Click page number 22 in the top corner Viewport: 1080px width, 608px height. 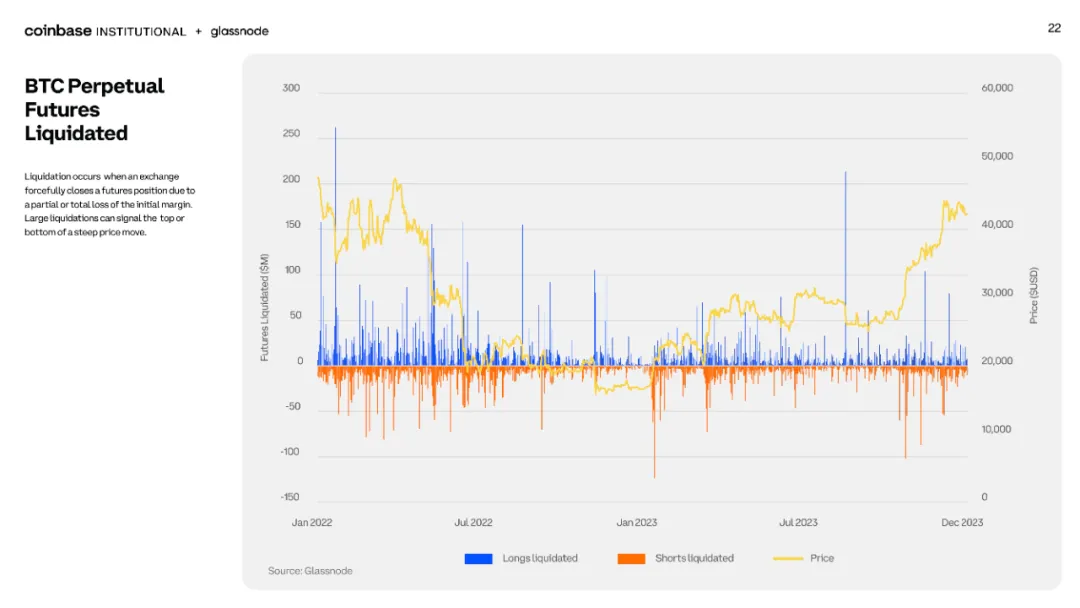click(x=1054, y=28)
